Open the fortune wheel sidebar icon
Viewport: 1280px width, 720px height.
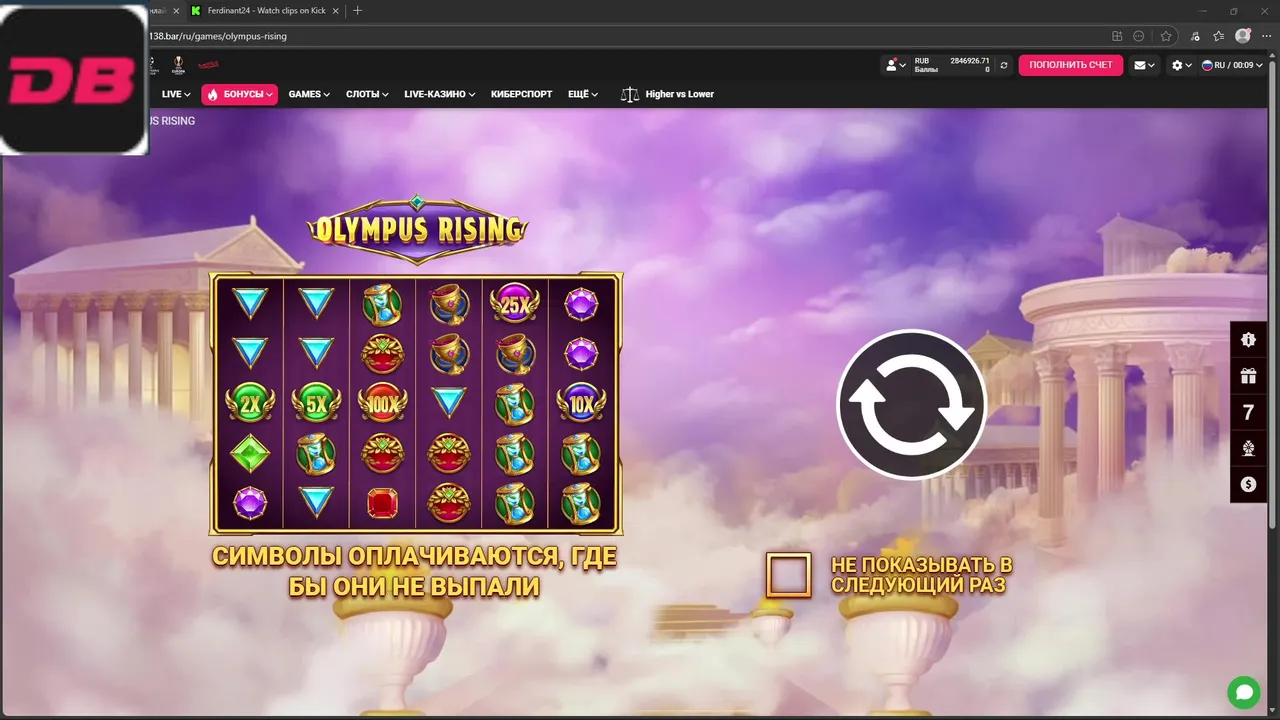point(1248,448)
